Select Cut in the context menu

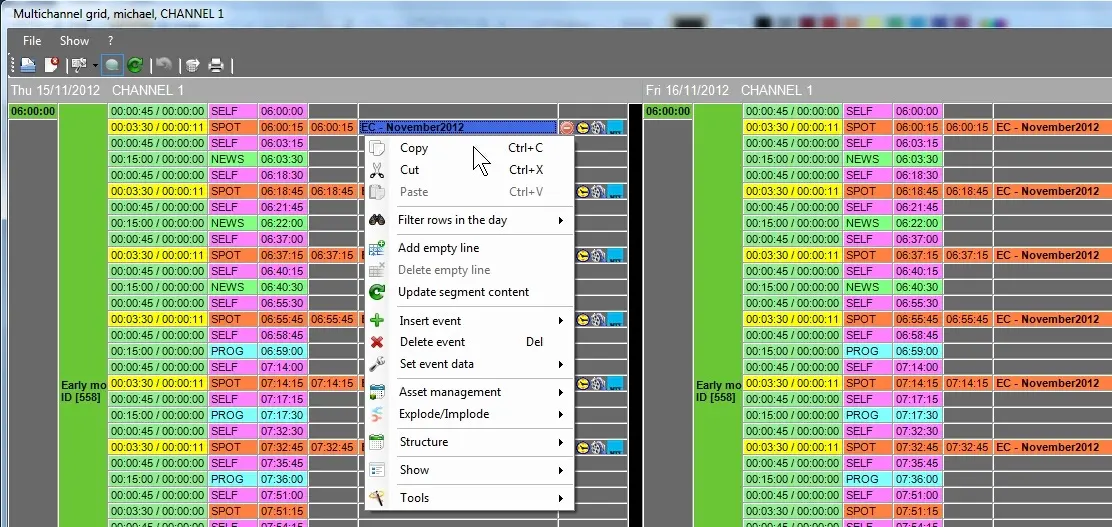click(409, 170)
